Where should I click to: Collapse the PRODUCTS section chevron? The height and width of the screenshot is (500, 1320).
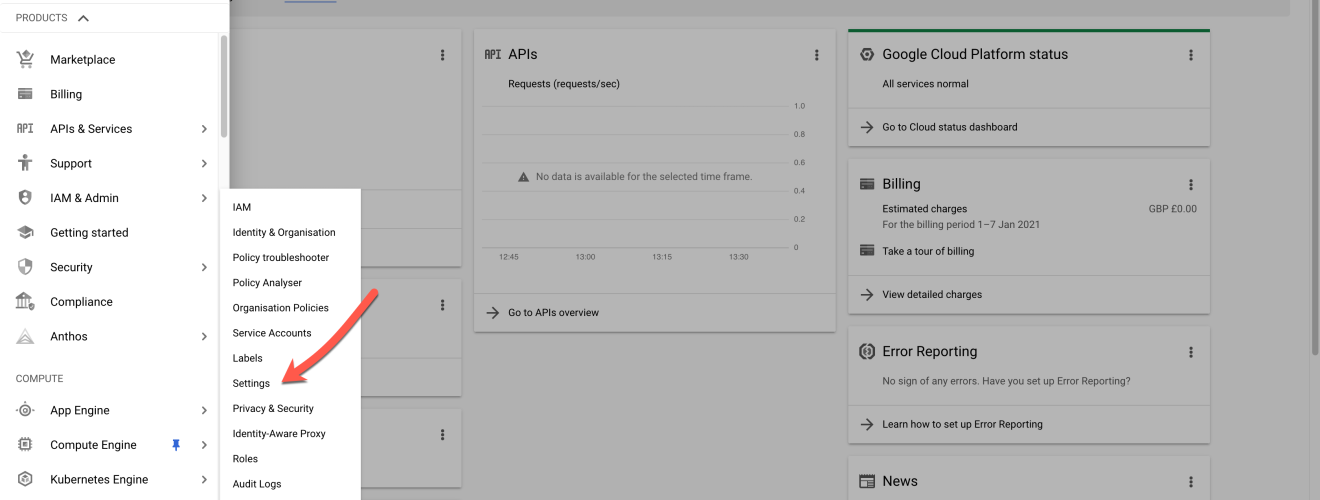(x=83, y=18)
